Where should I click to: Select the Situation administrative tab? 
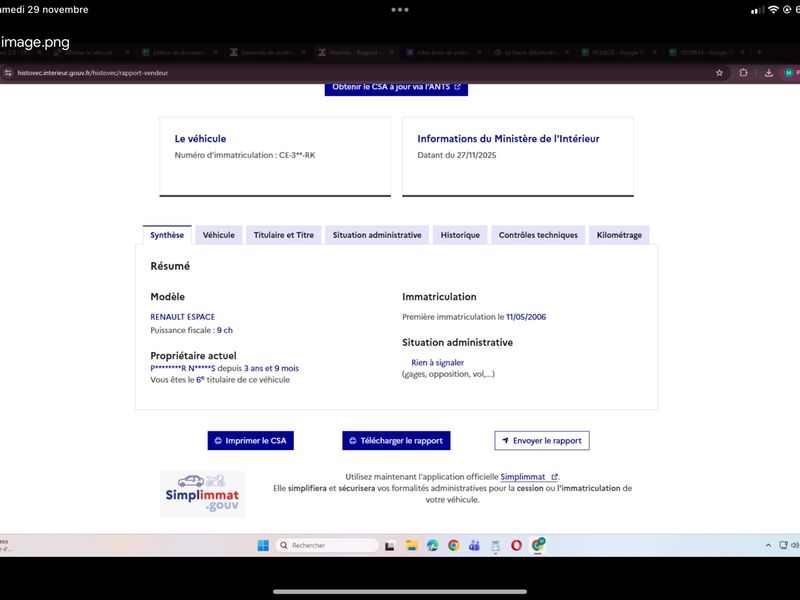point(377,235)
